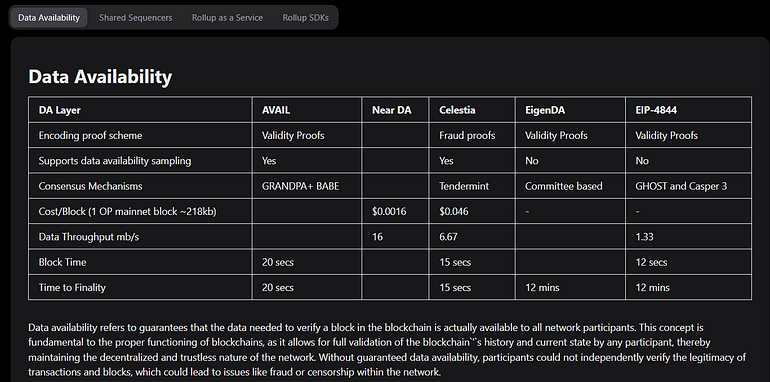Screen dimensions: 770x382
Task: Switch to the Rollup SDKs tab
Action: 305,18
